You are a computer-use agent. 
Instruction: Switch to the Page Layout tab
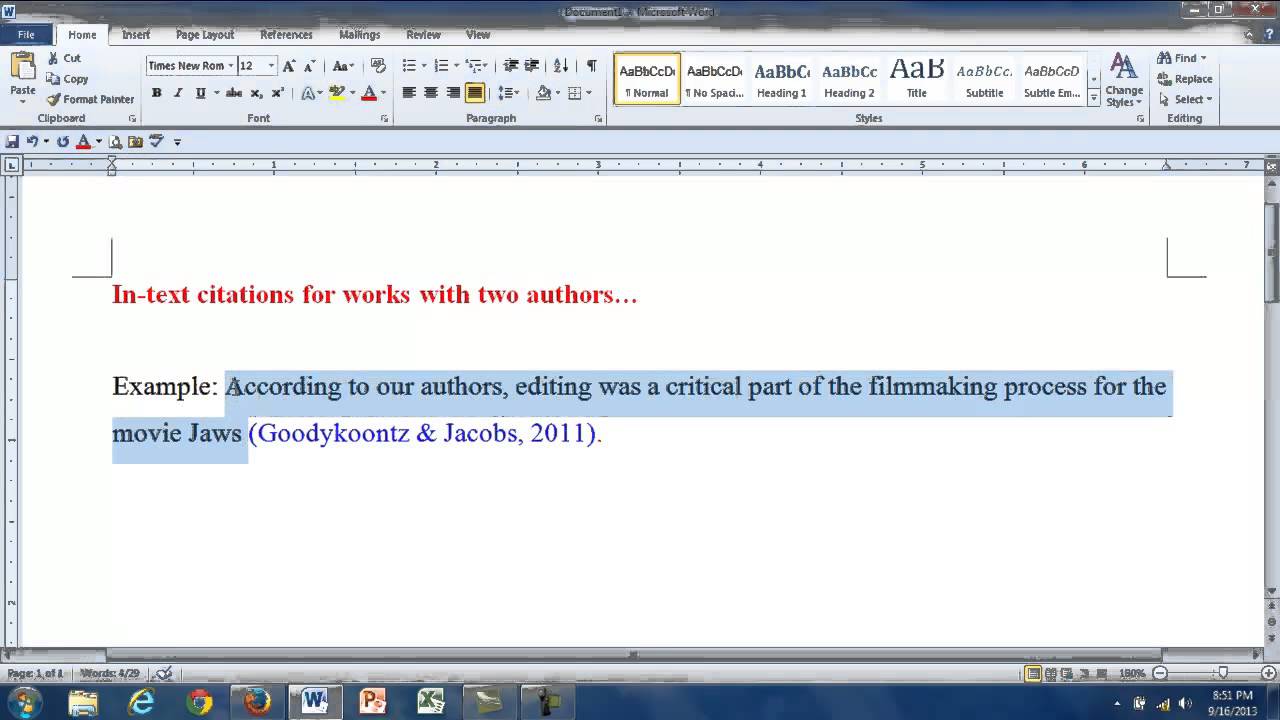[204, 35]
